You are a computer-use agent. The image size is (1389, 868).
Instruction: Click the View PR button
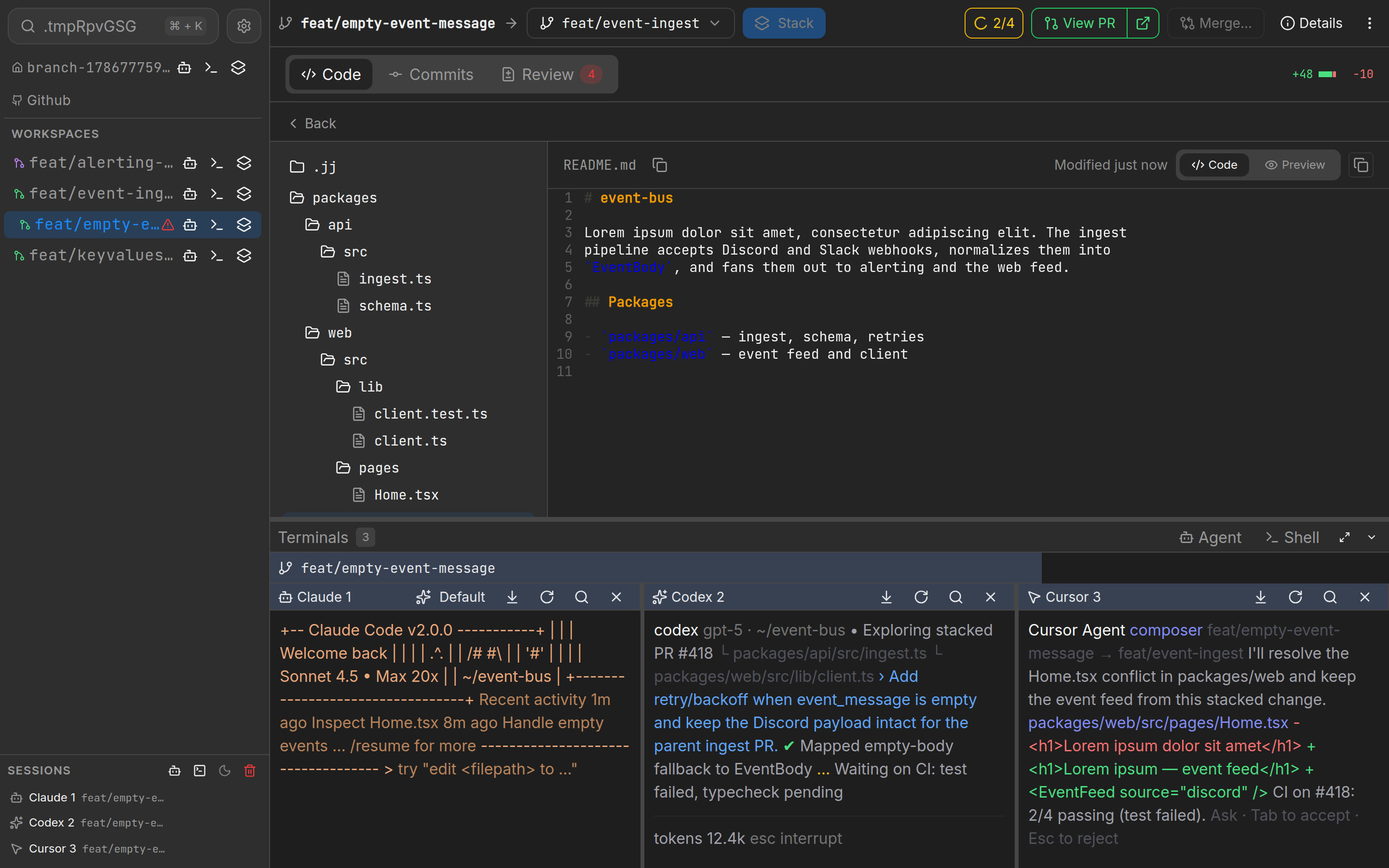pyautogui.click(x=1079, y=24)
